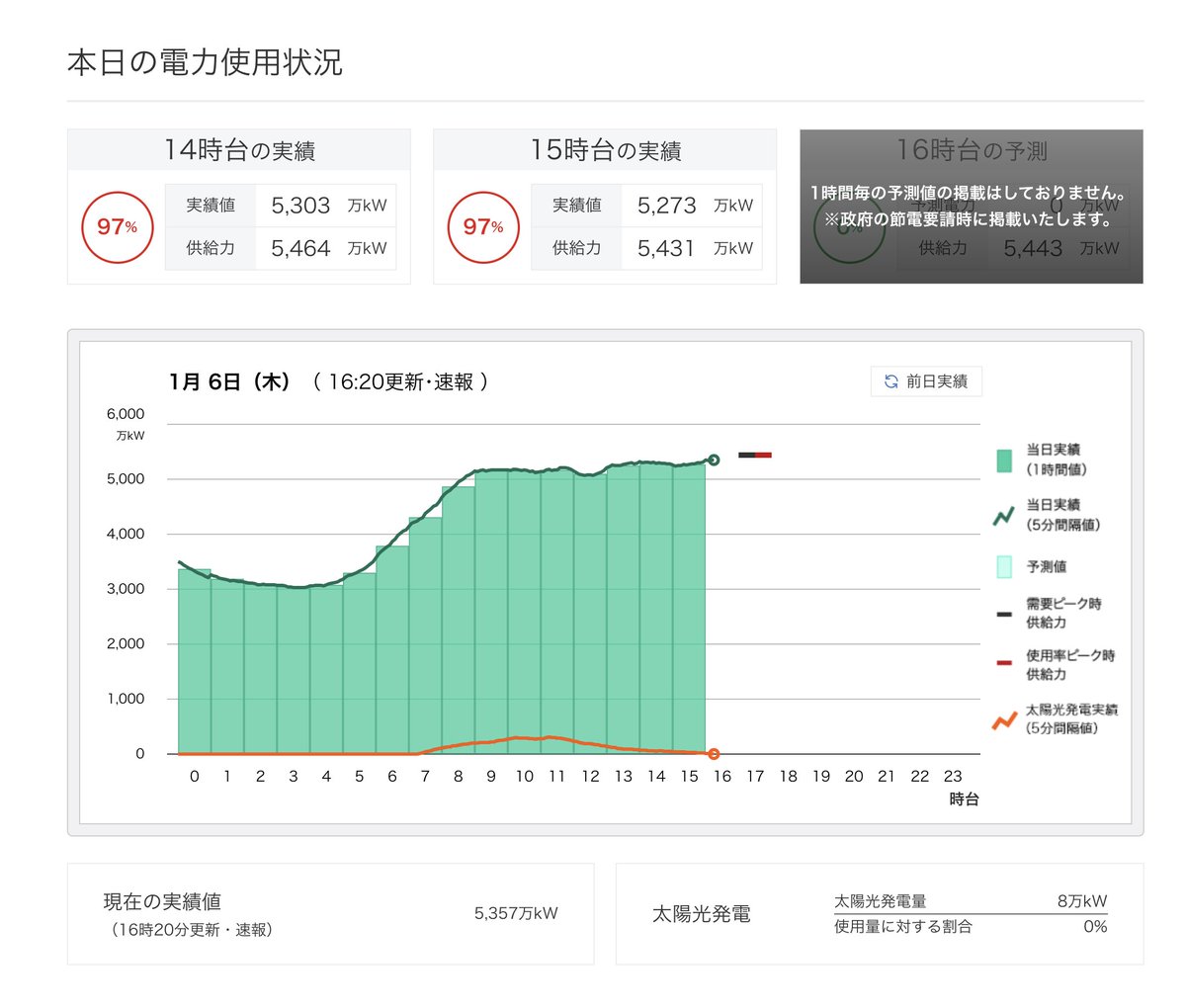The image size is (1186, 1008).
Task: Click the 太陽光発電量 row label
Action: (x=881, y=901)
